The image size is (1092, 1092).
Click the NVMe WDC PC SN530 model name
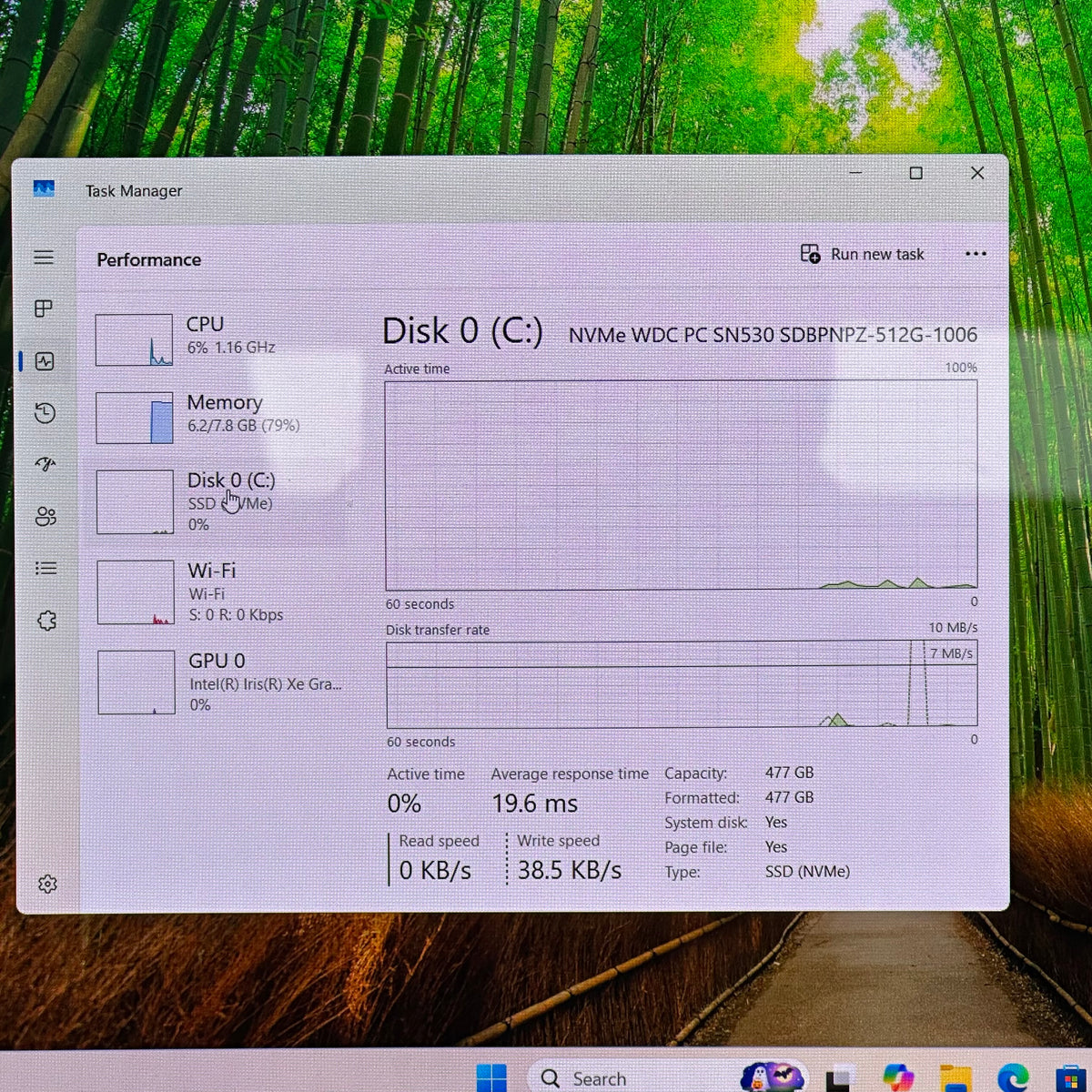(x=773, y=335)
